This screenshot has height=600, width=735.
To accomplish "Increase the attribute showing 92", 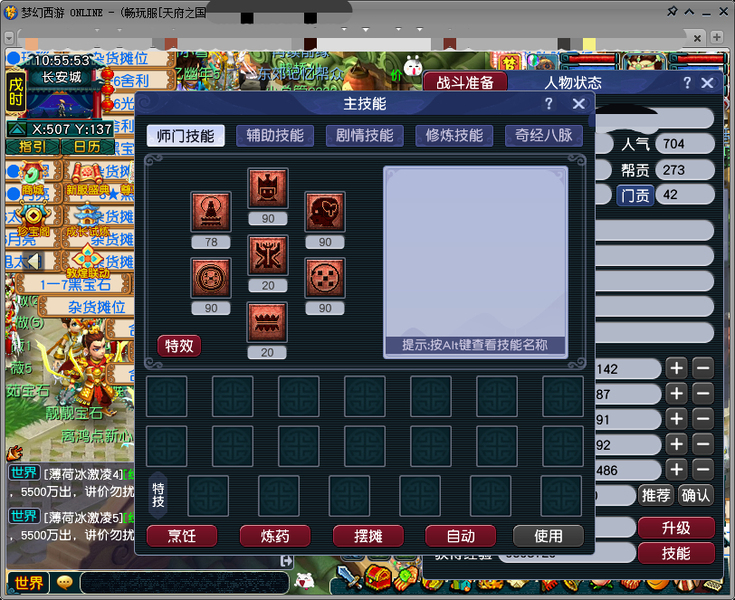I will [x=676, y=444].
